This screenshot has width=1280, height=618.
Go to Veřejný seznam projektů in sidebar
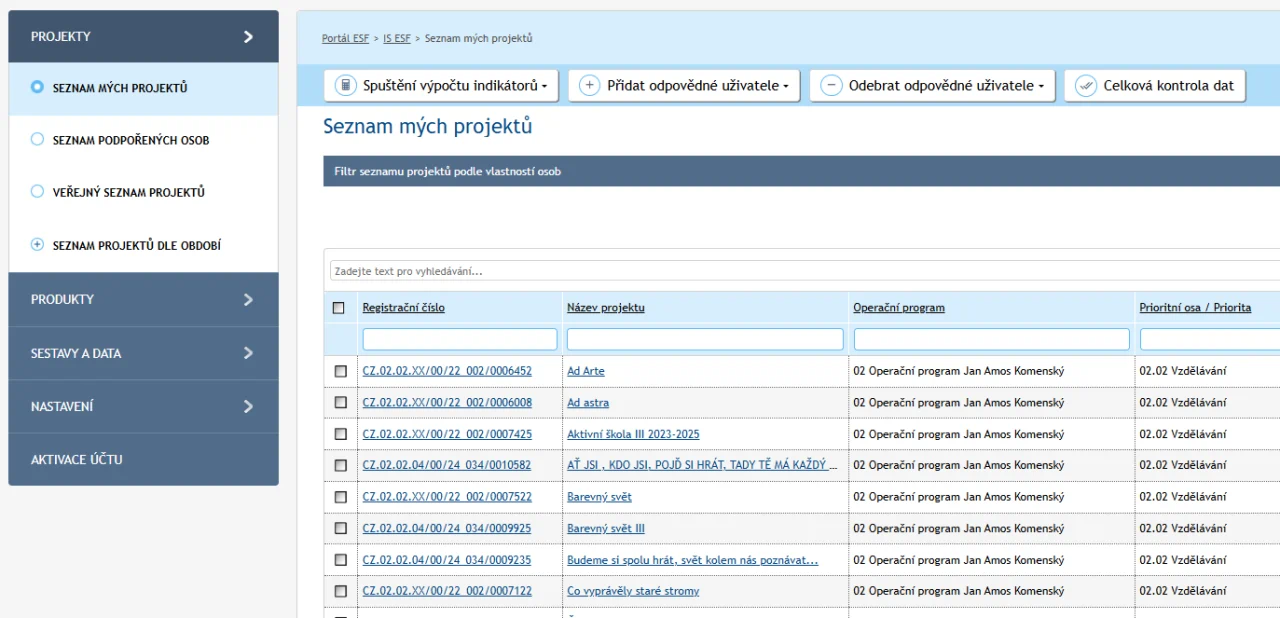pyautogui.click(x=128, y=192)
